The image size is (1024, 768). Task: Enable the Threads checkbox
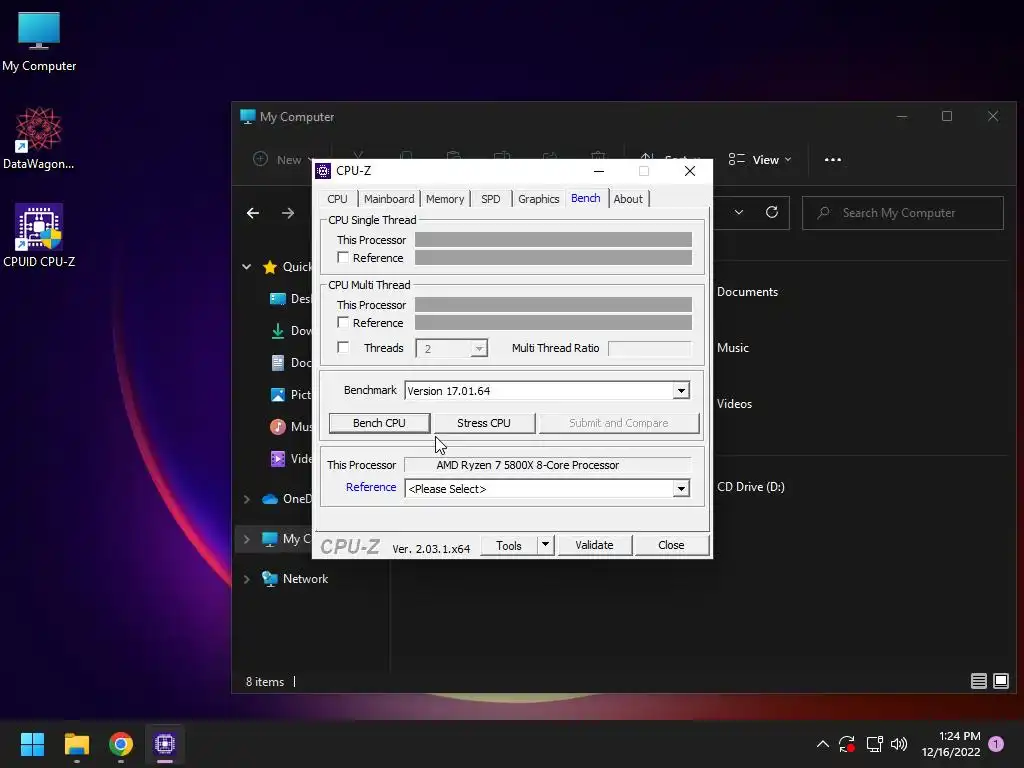[343, 347]
